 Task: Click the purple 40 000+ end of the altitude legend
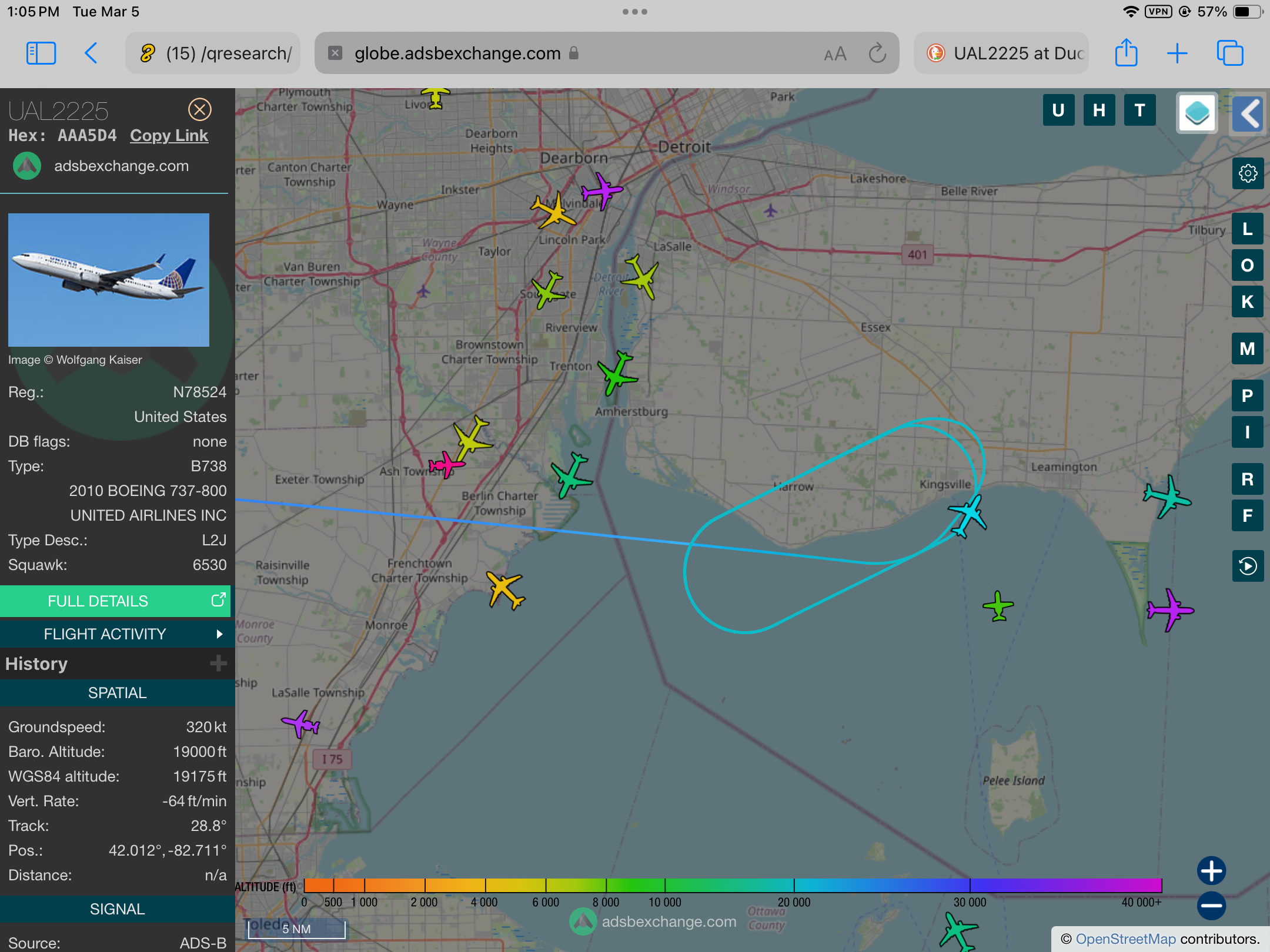click(1141, 886)
